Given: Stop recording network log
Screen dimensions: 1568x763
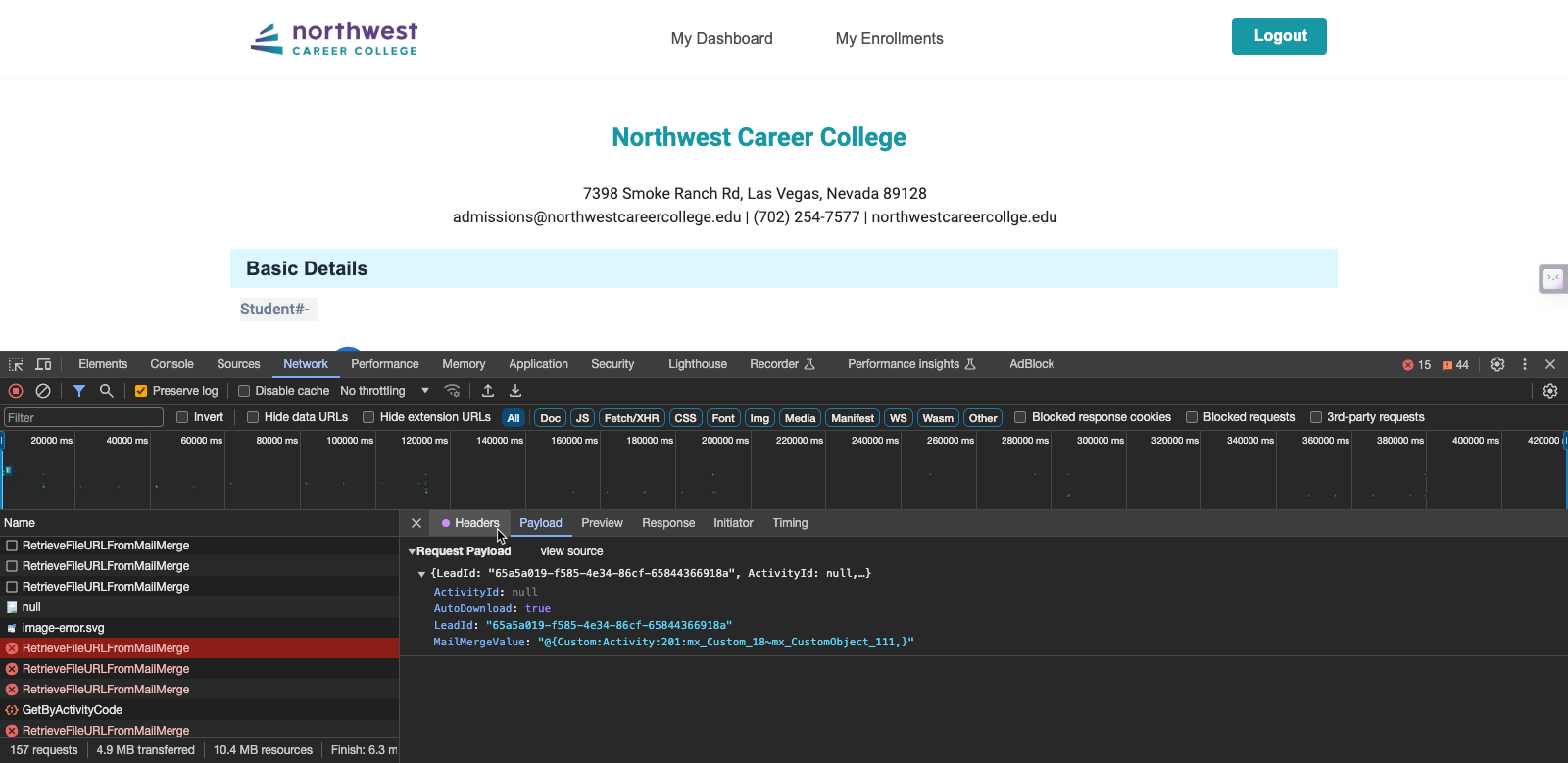Looking at the screenshot, I should click(16, 391).
